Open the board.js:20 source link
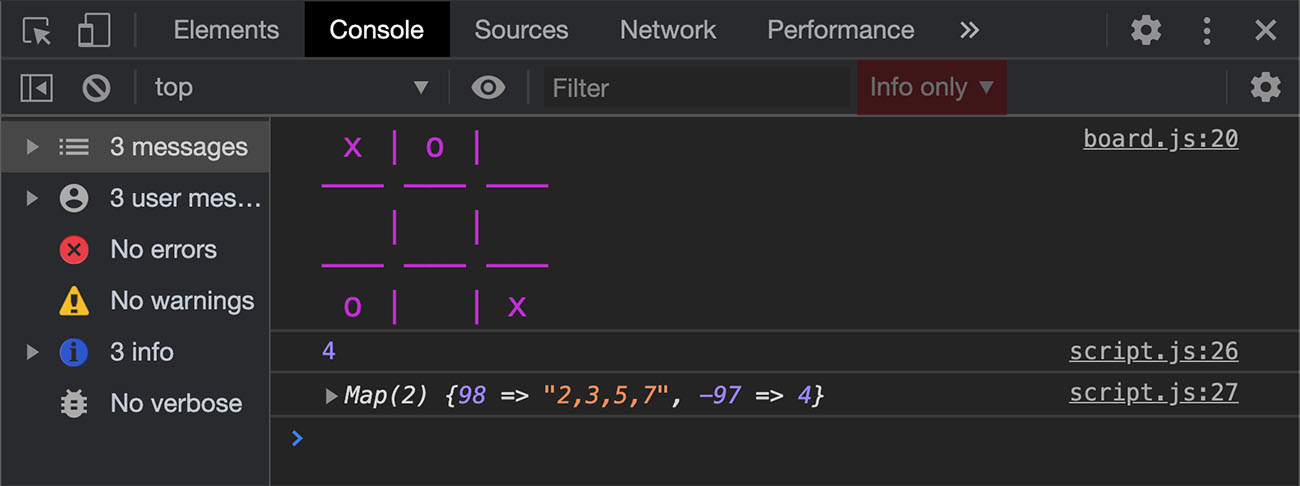The image size is (1300, 486). 1160,139
